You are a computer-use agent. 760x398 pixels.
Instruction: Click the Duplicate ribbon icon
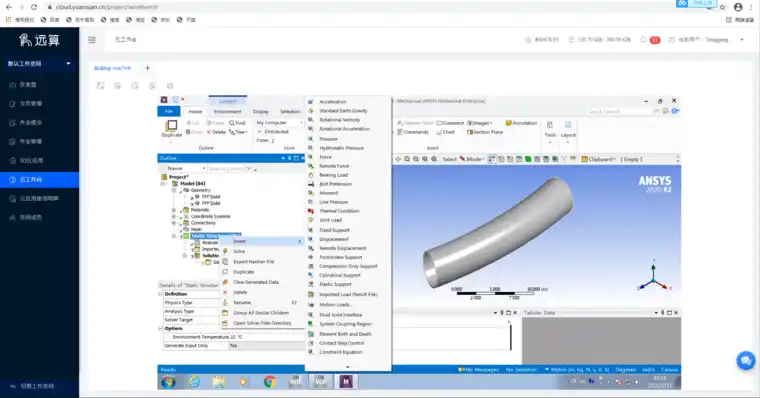[x=171, y=128]
